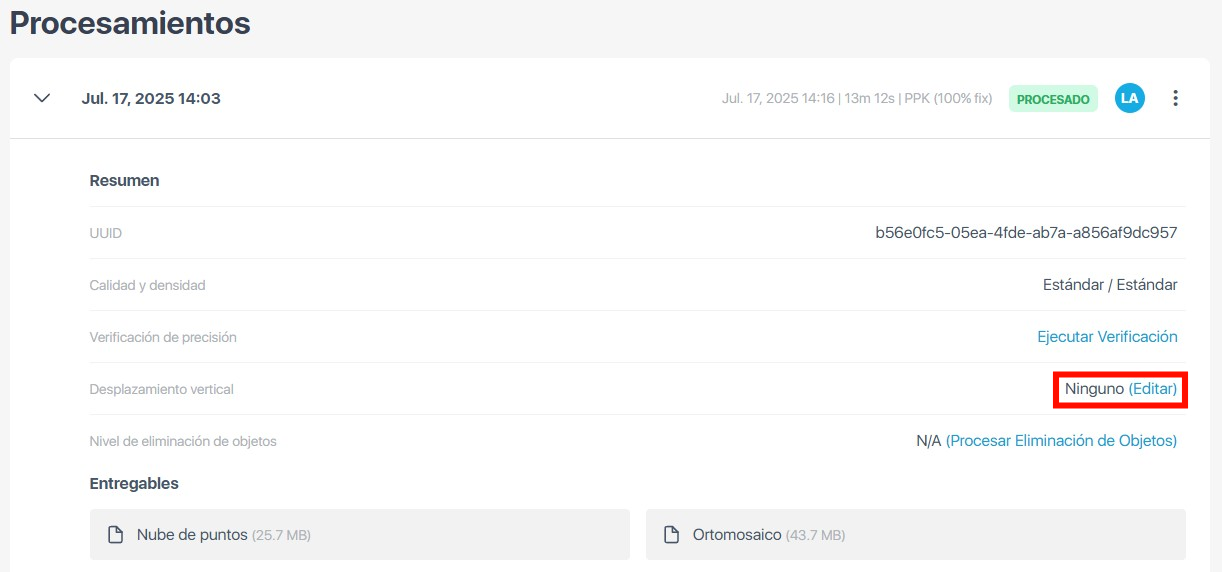Click the Ejecutar Verificación link
1222x572 pixels.
[x=1107, y=337]
